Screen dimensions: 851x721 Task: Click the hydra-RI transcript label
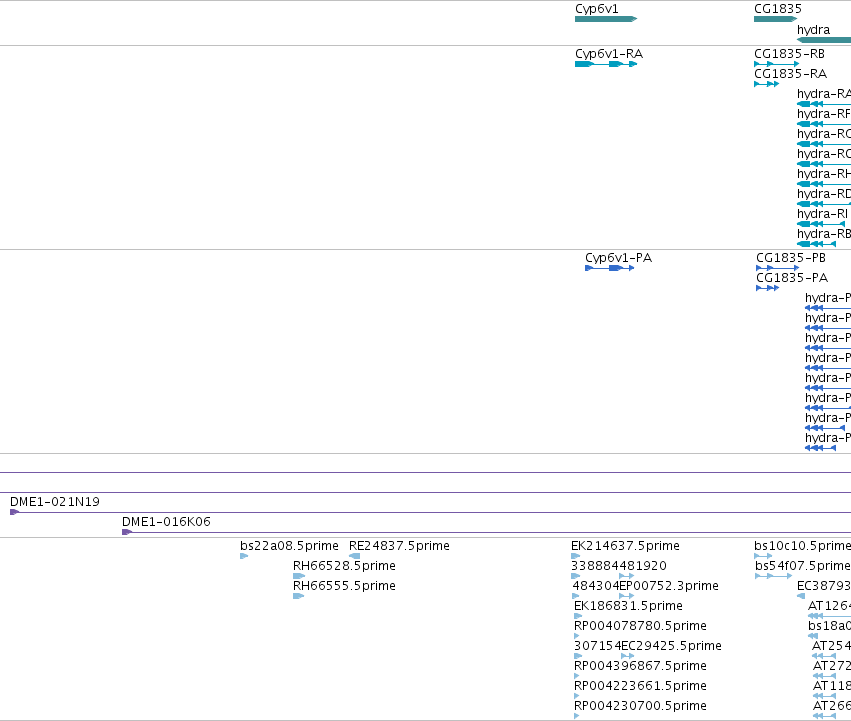pyautogui.click(x=822, y=214)
